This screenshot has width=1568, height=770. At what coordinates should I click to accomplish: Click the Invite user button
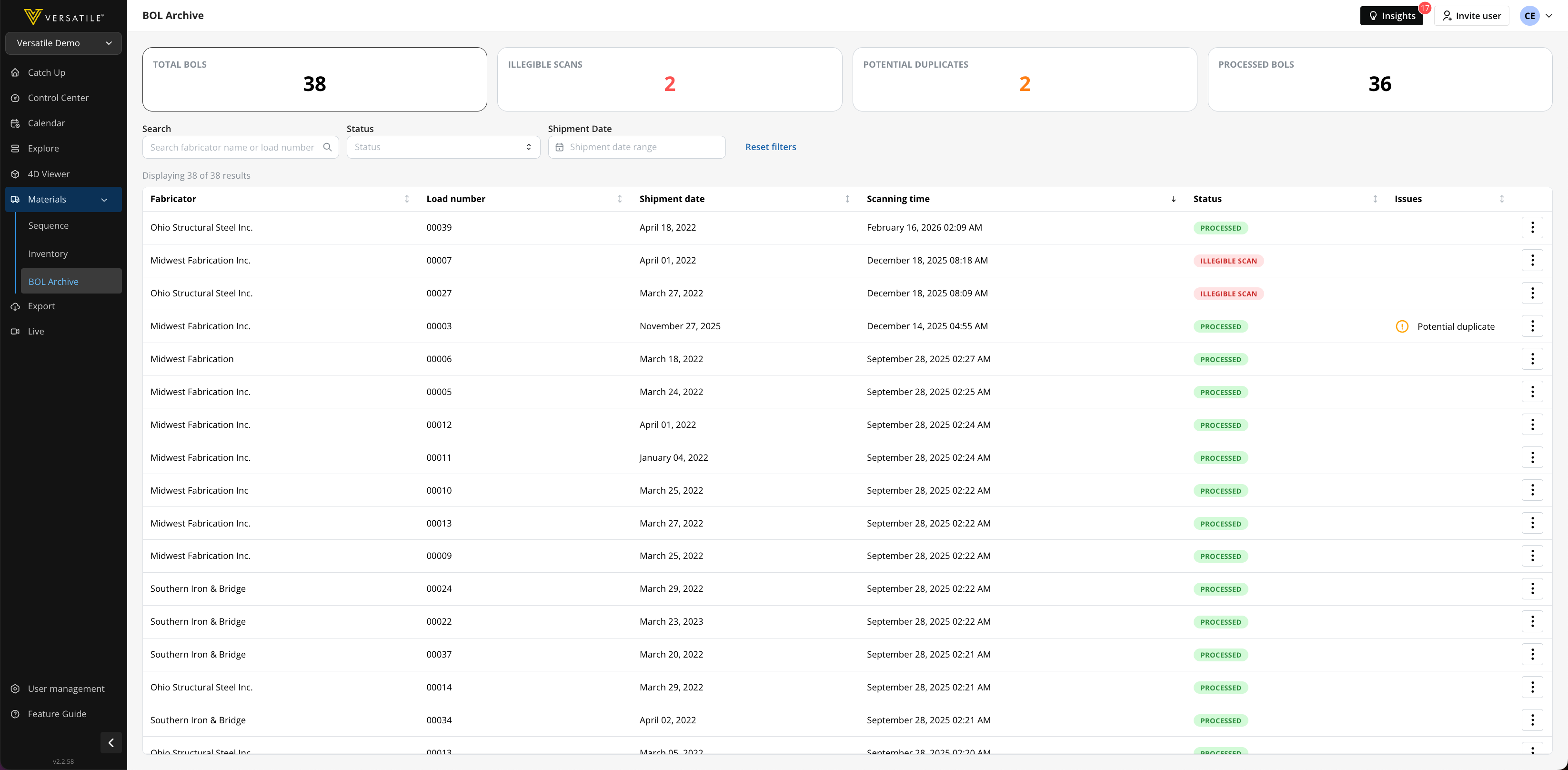[x=1471, y=16]
